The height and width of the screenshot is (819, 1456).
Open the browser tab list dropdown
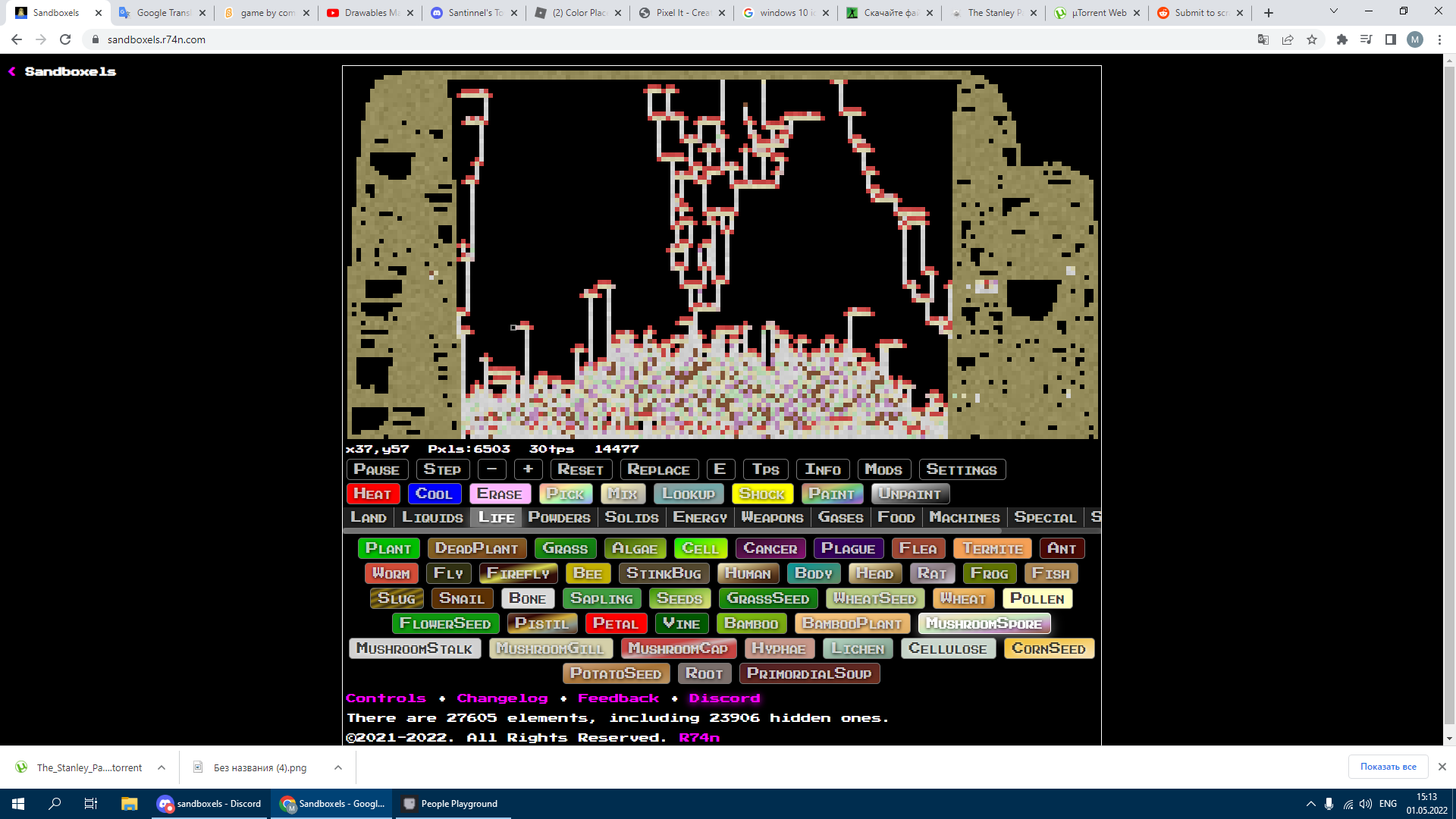pos(1332,12)
